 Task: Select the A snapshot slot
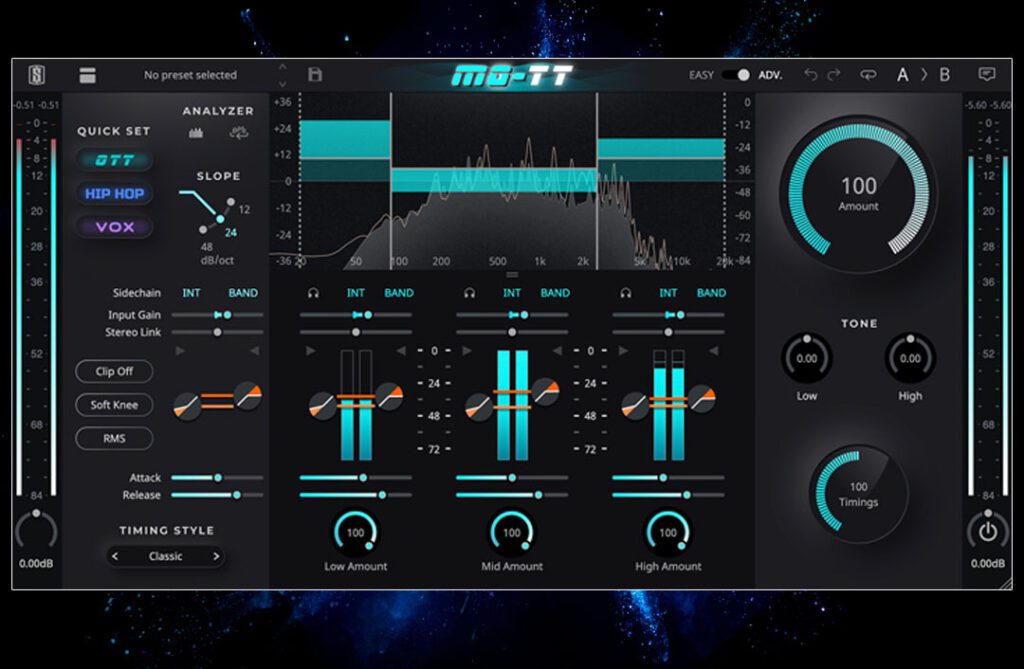(903, 74)
